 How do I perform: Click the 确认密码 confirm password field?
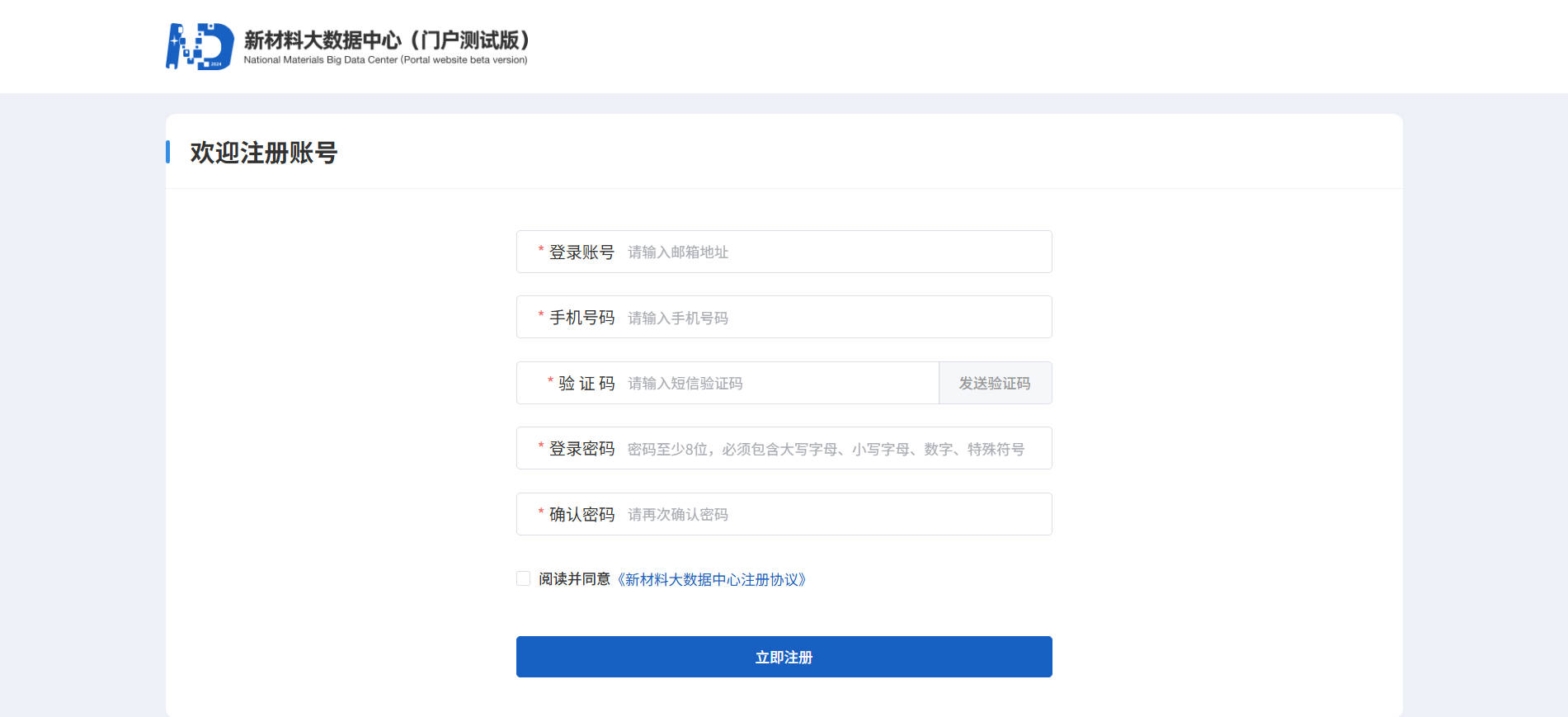click(825, 513)
